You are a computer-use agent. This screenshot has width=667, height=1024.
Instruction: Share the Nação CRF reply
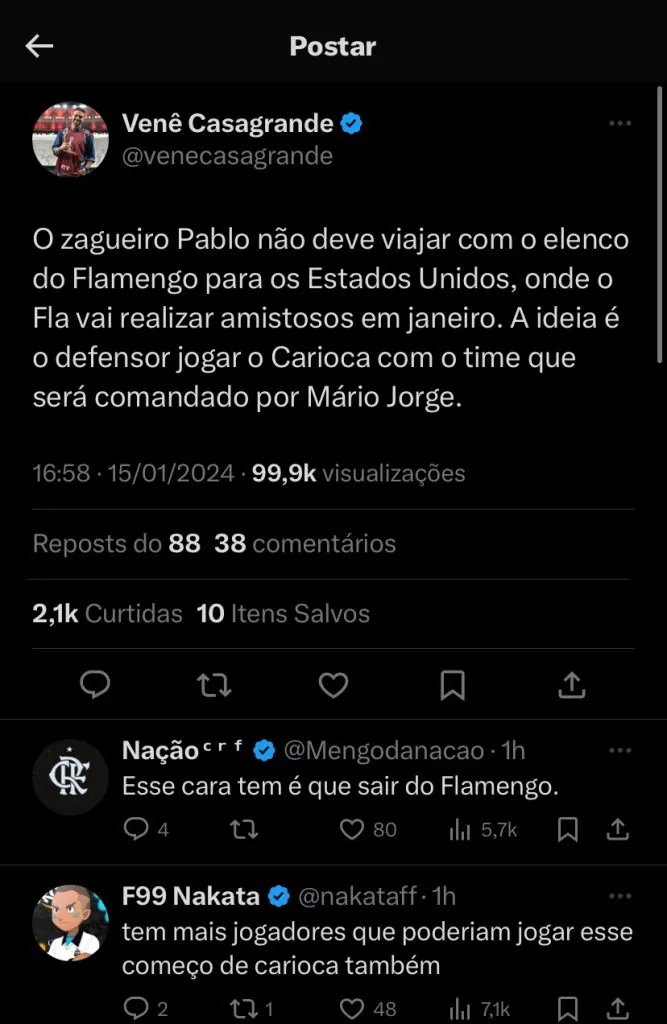[x=618, y=829]
